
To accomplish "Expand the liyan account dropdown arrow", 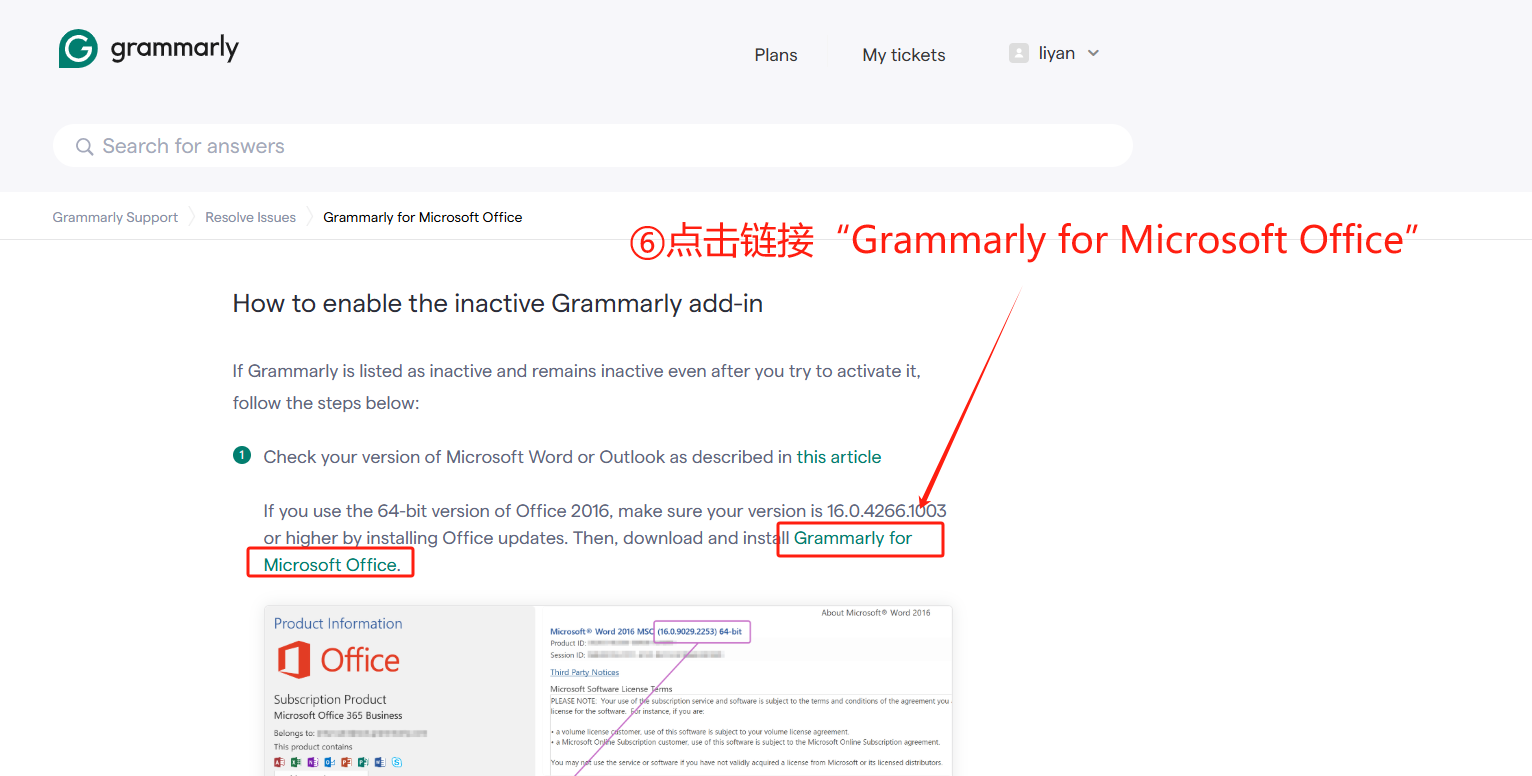I will click(1093, 53).
